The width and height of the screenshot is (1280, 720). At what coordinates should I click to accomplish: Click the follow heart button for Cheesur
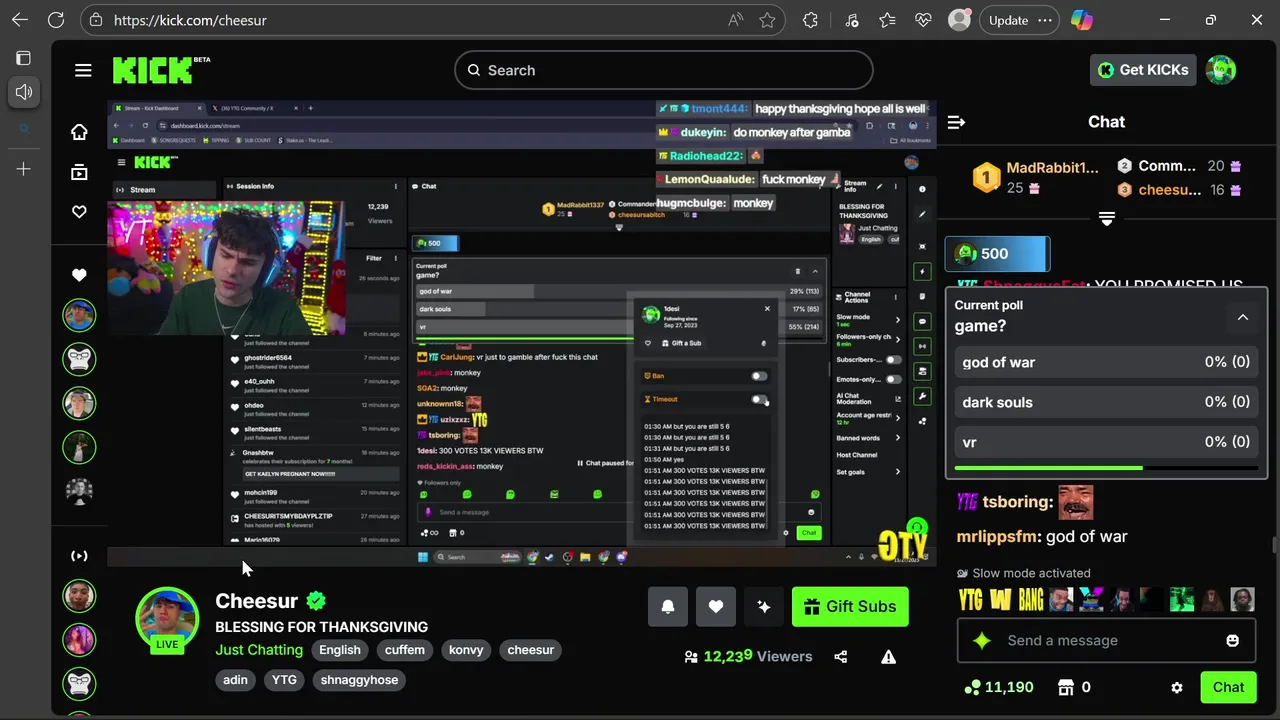click(716, 606)
